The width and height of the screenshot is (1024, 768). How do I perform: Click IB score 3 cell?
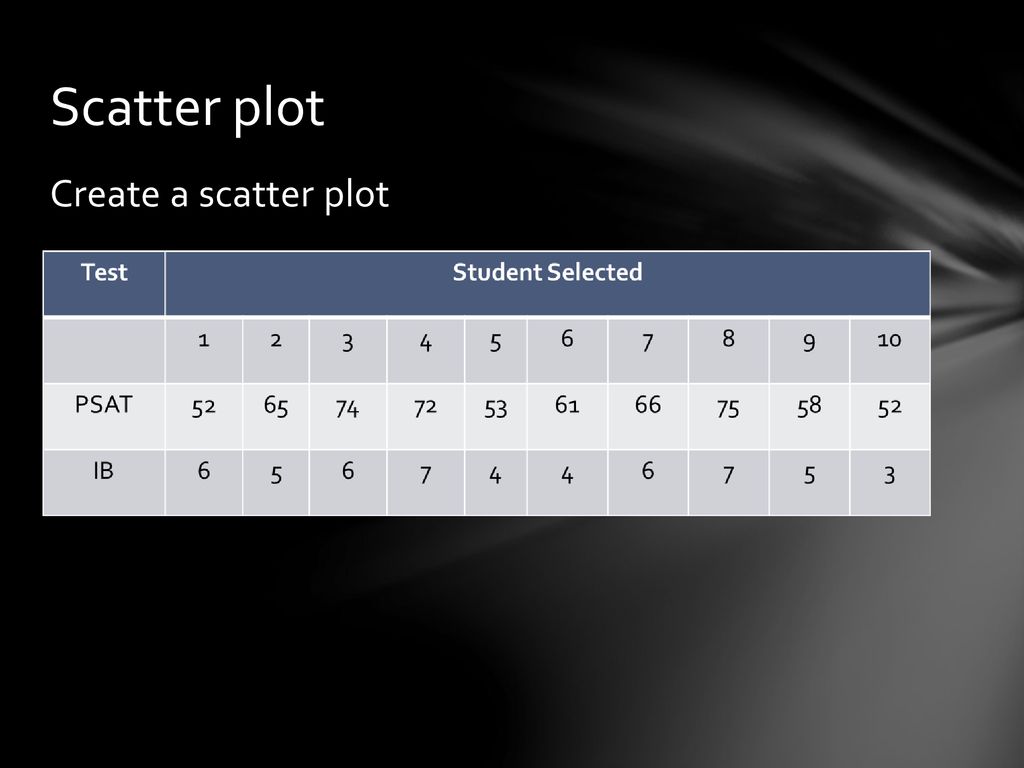point(889,474)
